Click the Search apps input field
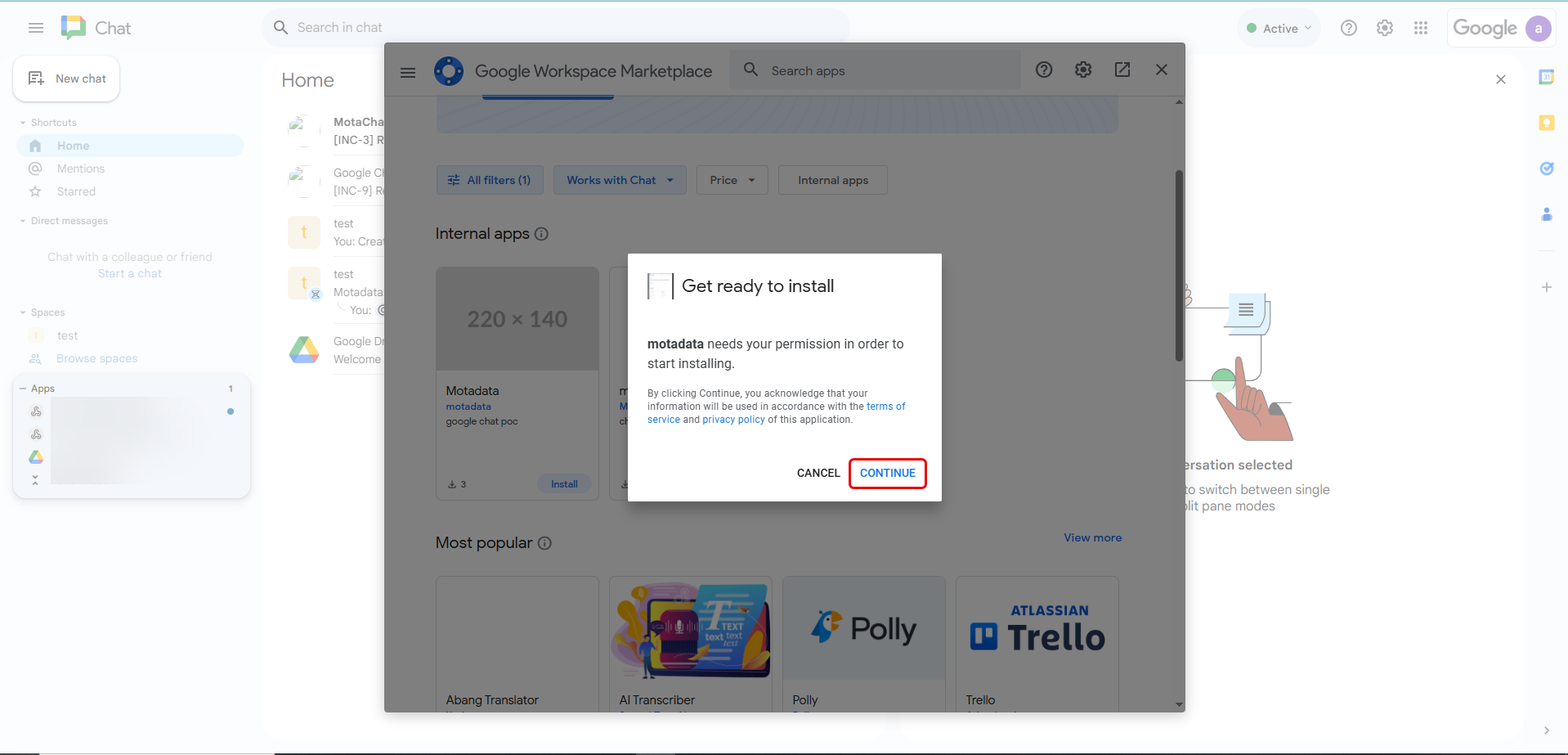 pos(875,70)
